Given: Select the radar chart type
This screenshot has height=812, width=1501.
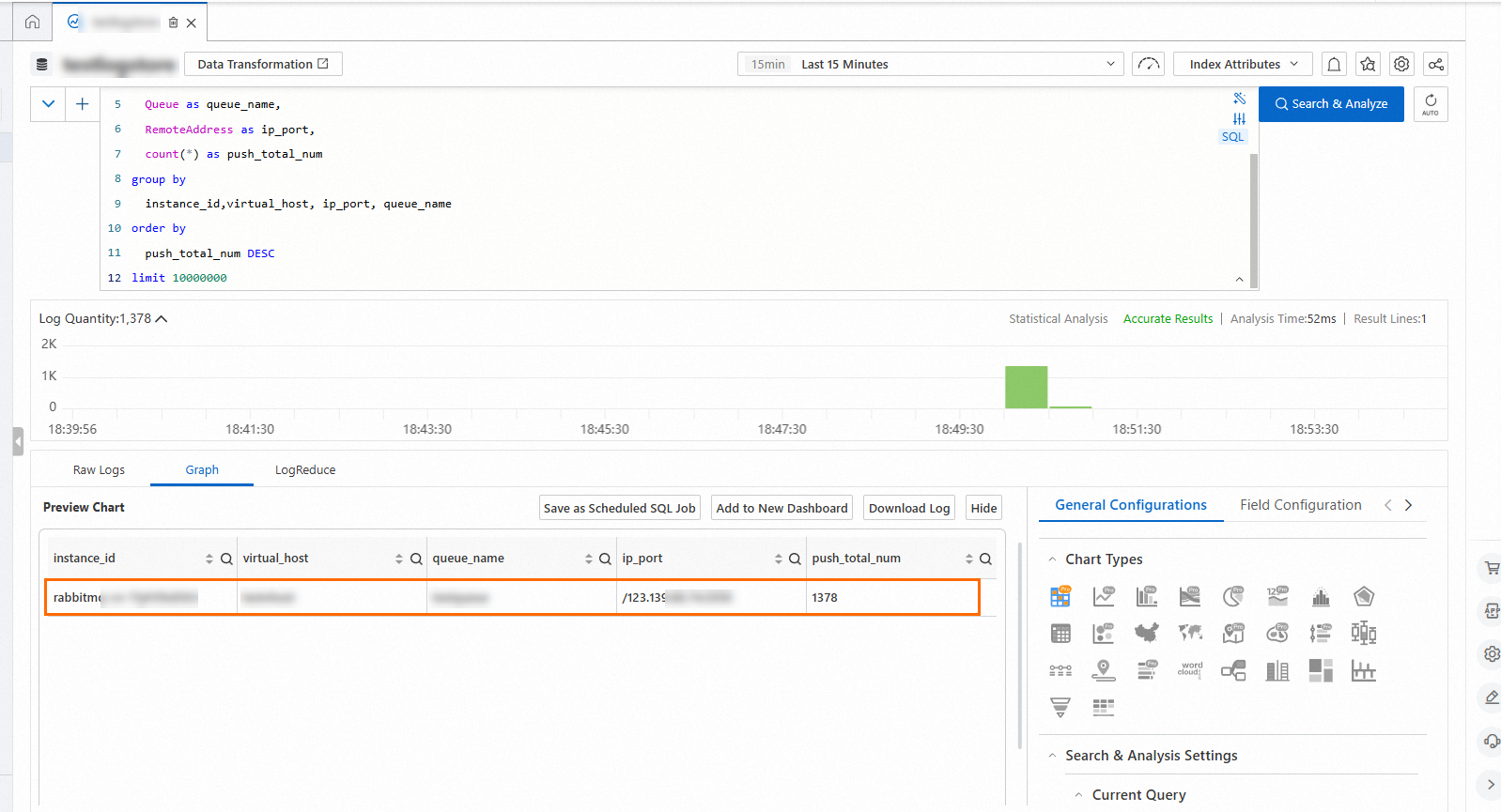Looking at the screenshot, I should coord(1364,596).
